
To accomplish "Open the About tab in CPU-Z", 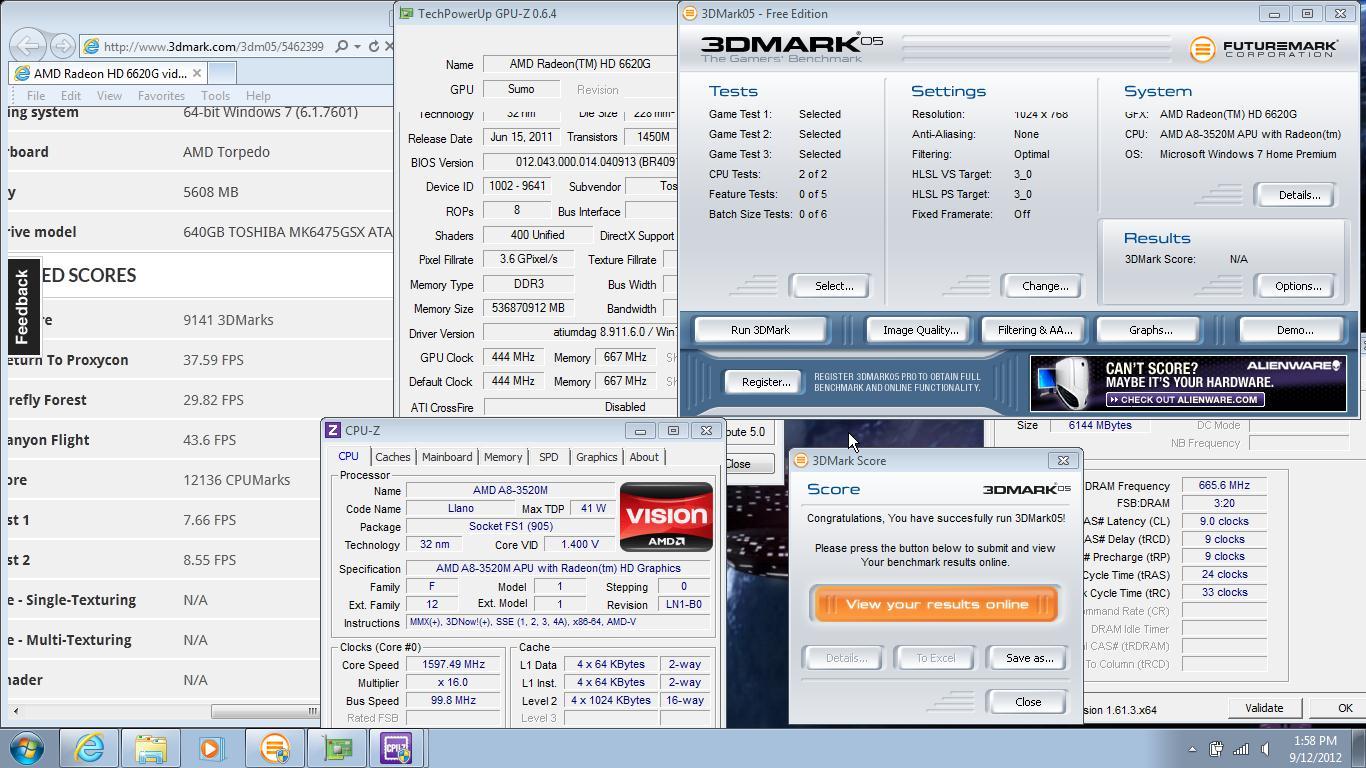I will (644, 457).
